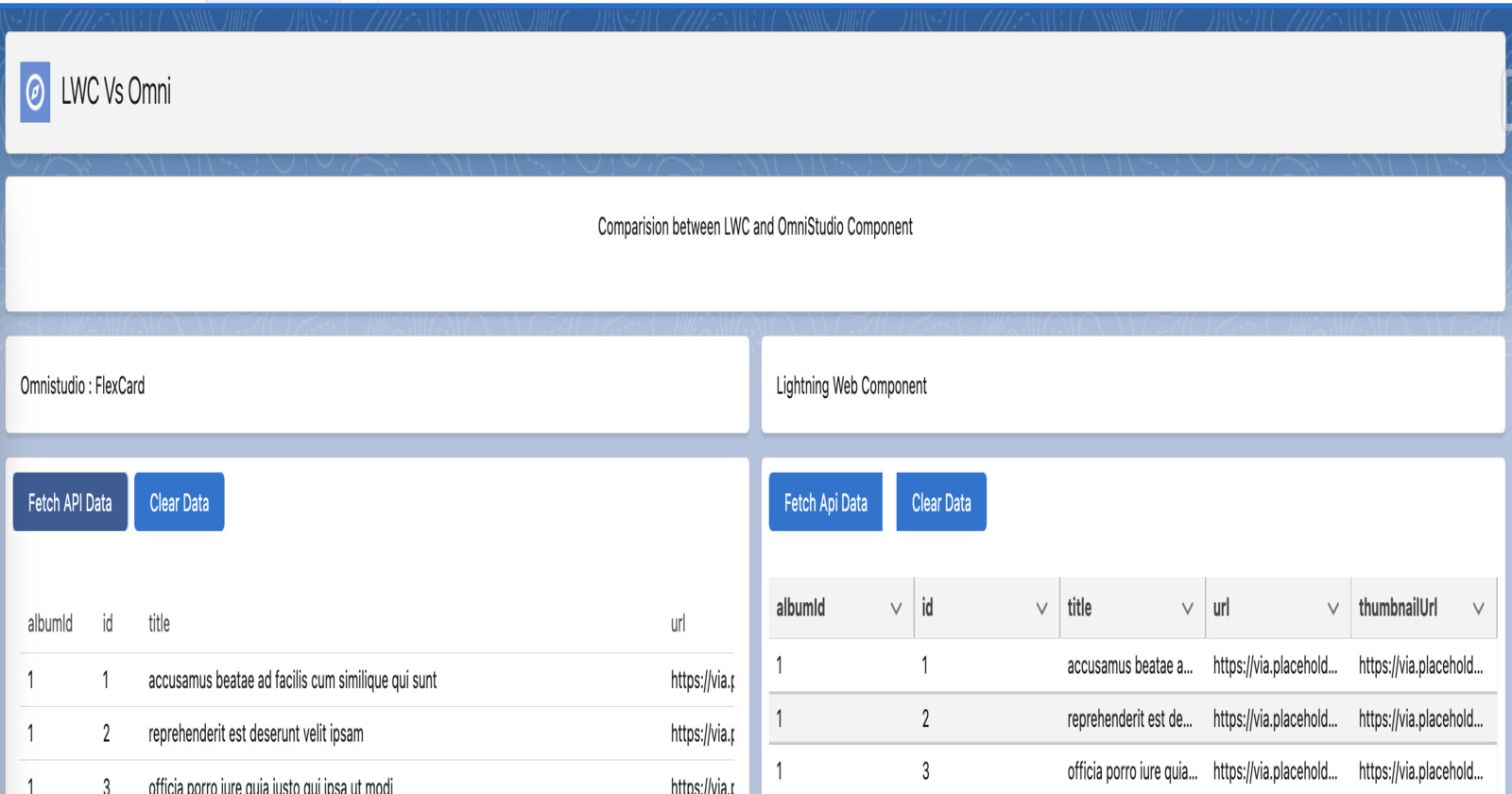Click FlexCard url cell for the accusamus row
Screen dimensions: 1512x794
(x=702, y=680)
